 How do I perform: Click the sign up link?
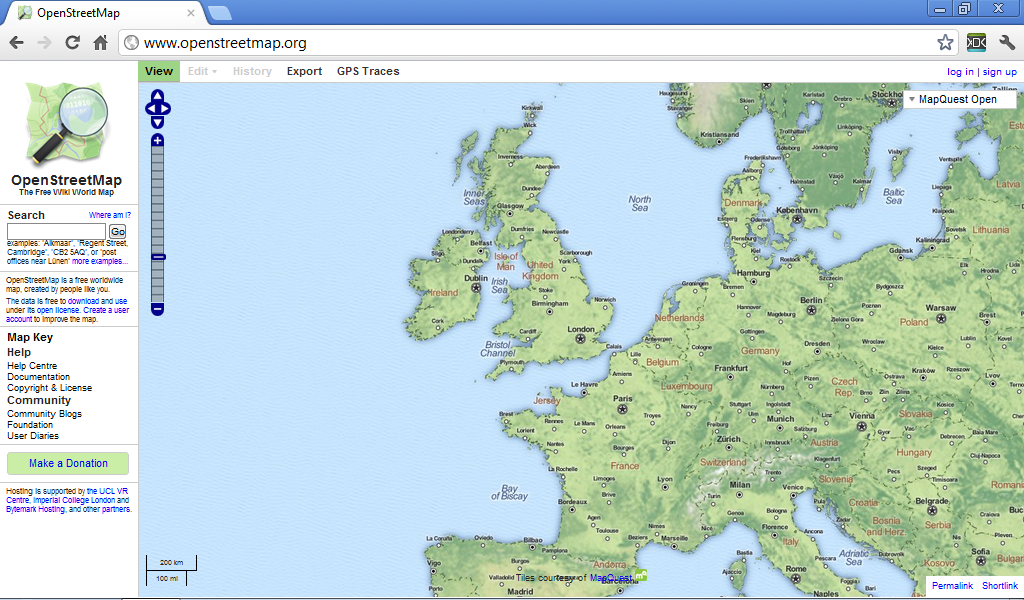click(x=1000, y=72)
